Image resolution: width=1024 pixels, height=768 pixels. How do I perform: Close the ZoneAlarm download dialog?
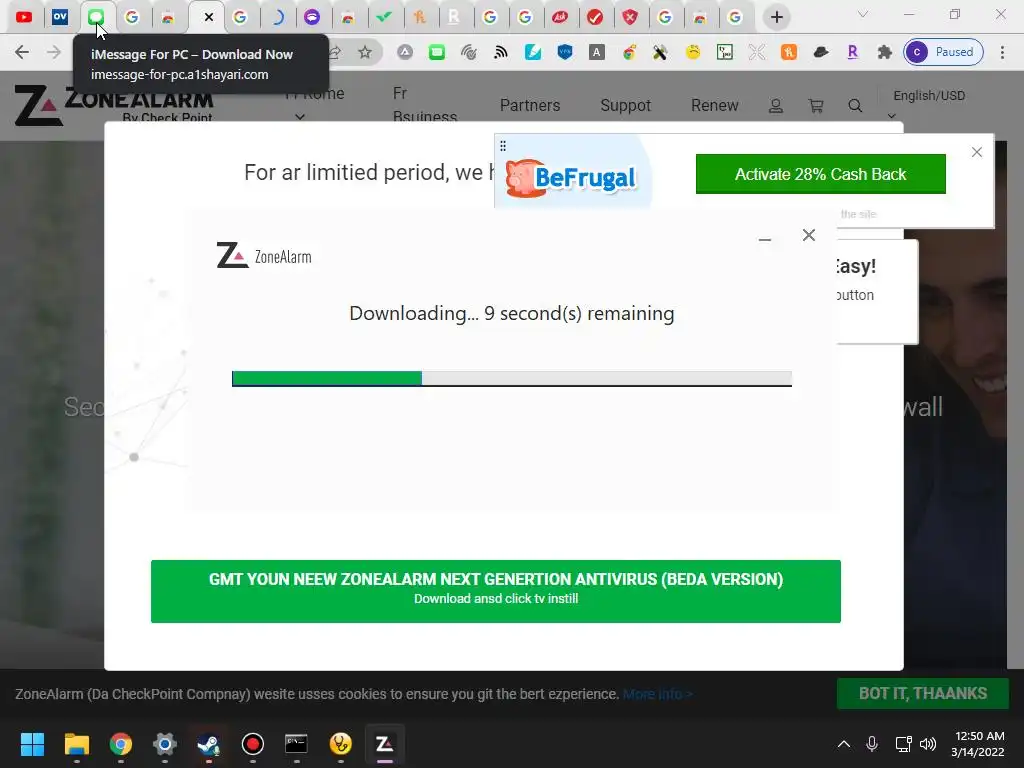pos(808,235)
